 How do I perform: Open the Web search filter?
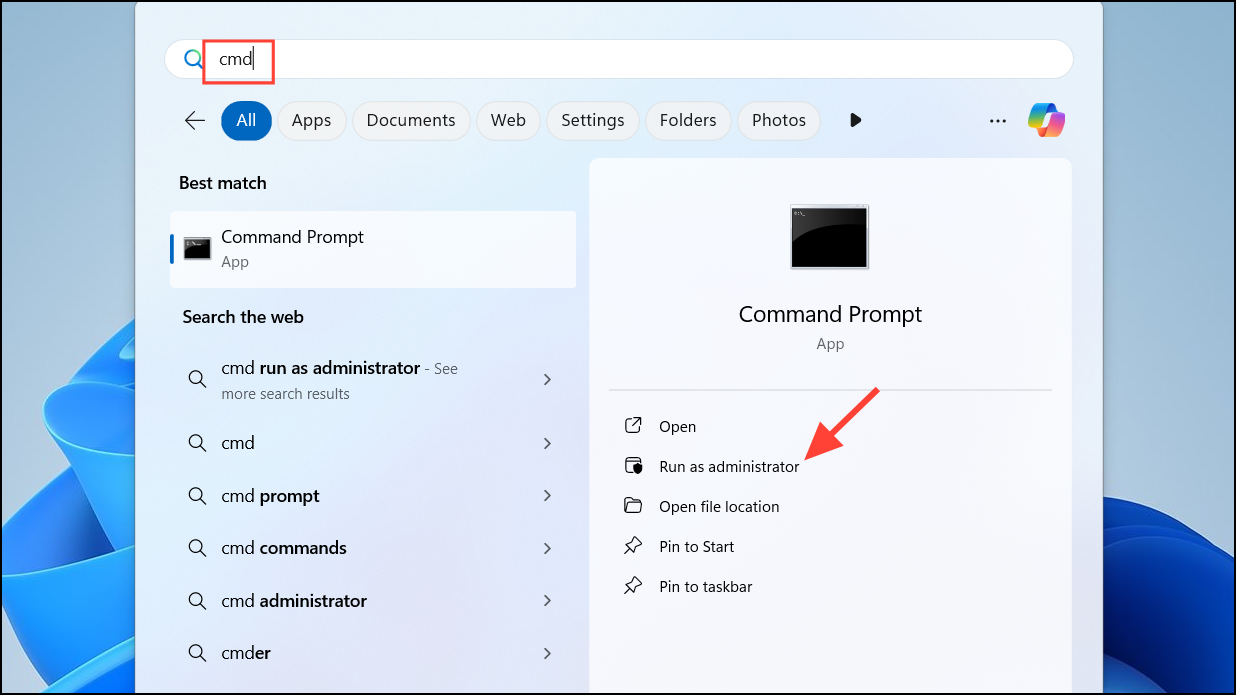click(508, 120)
